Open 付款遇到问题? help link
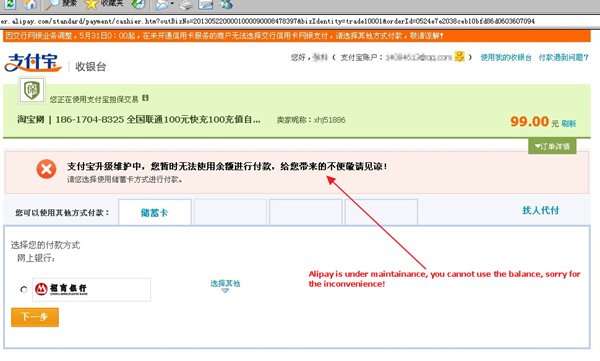 [x=563, y=57]
